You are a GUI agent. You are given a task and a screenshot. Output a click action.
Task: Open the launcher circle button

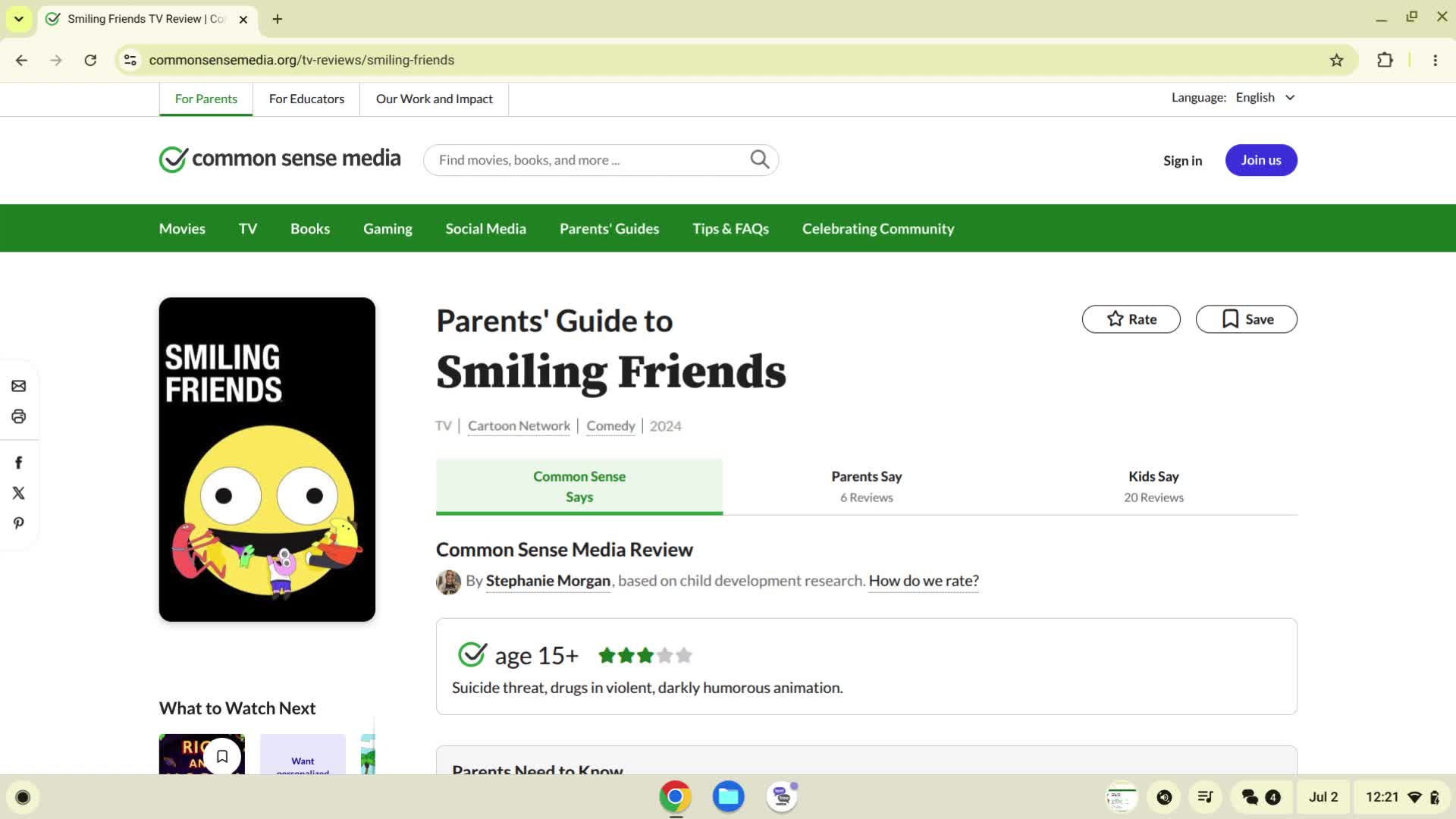click(23, 797)
